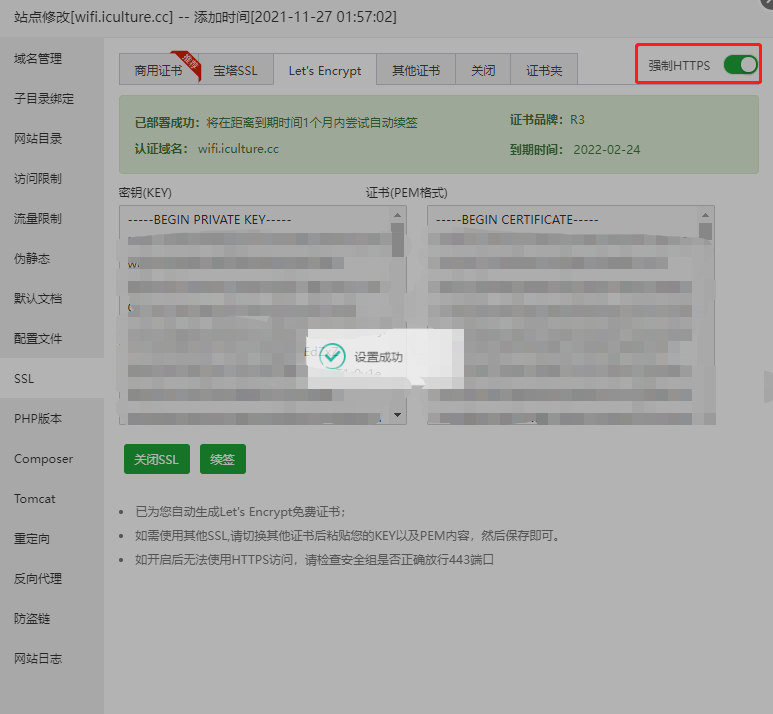773x714 pixels.
Task: Open Tomcat settings
Action: coord(35,499)
